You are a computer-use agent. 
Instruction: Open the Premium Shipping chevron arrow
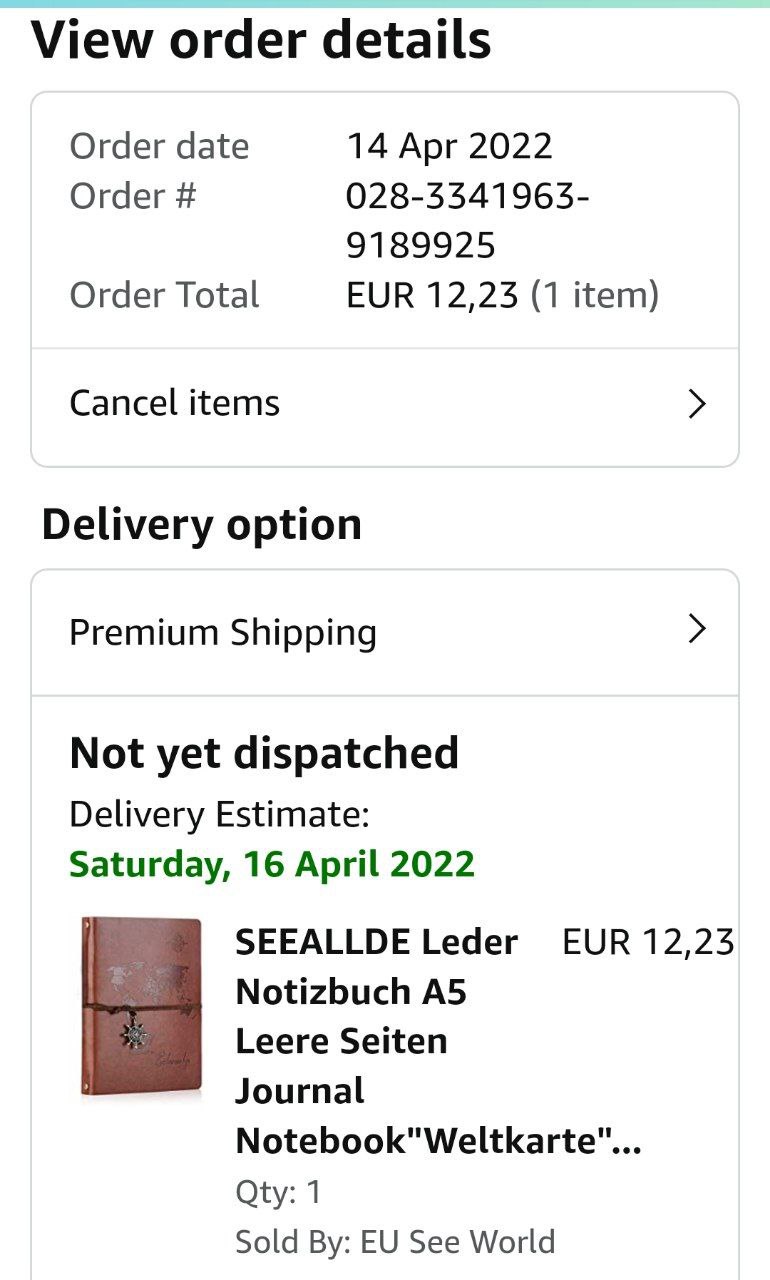(697, 629)
